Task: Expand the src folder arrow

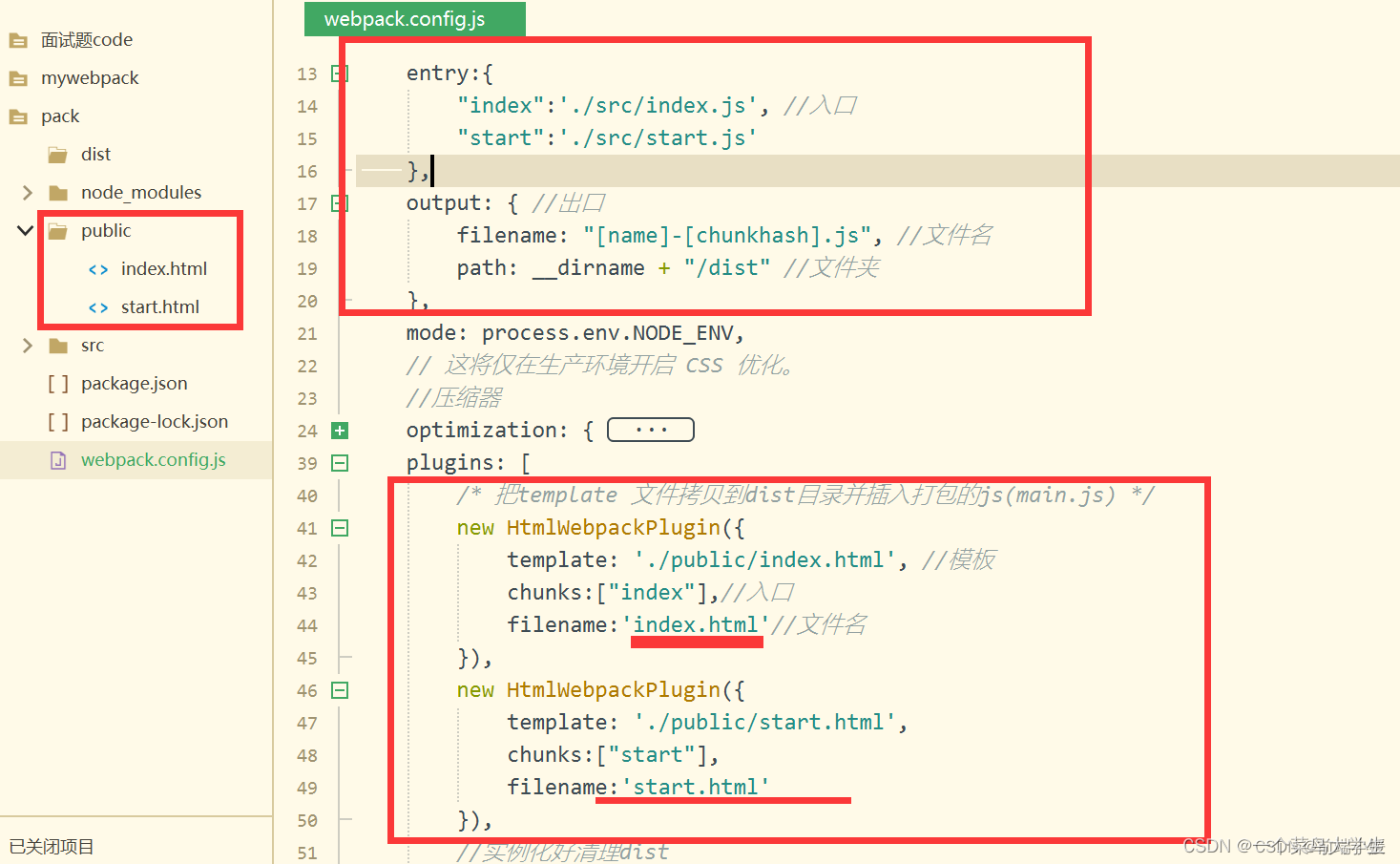Action: (x=27, y=346)
